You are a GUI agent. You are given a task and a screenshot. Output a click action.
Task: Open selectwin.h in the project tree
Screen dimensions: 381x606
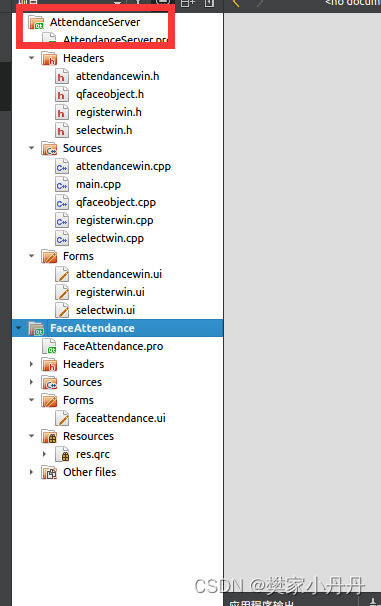point(104,130)
